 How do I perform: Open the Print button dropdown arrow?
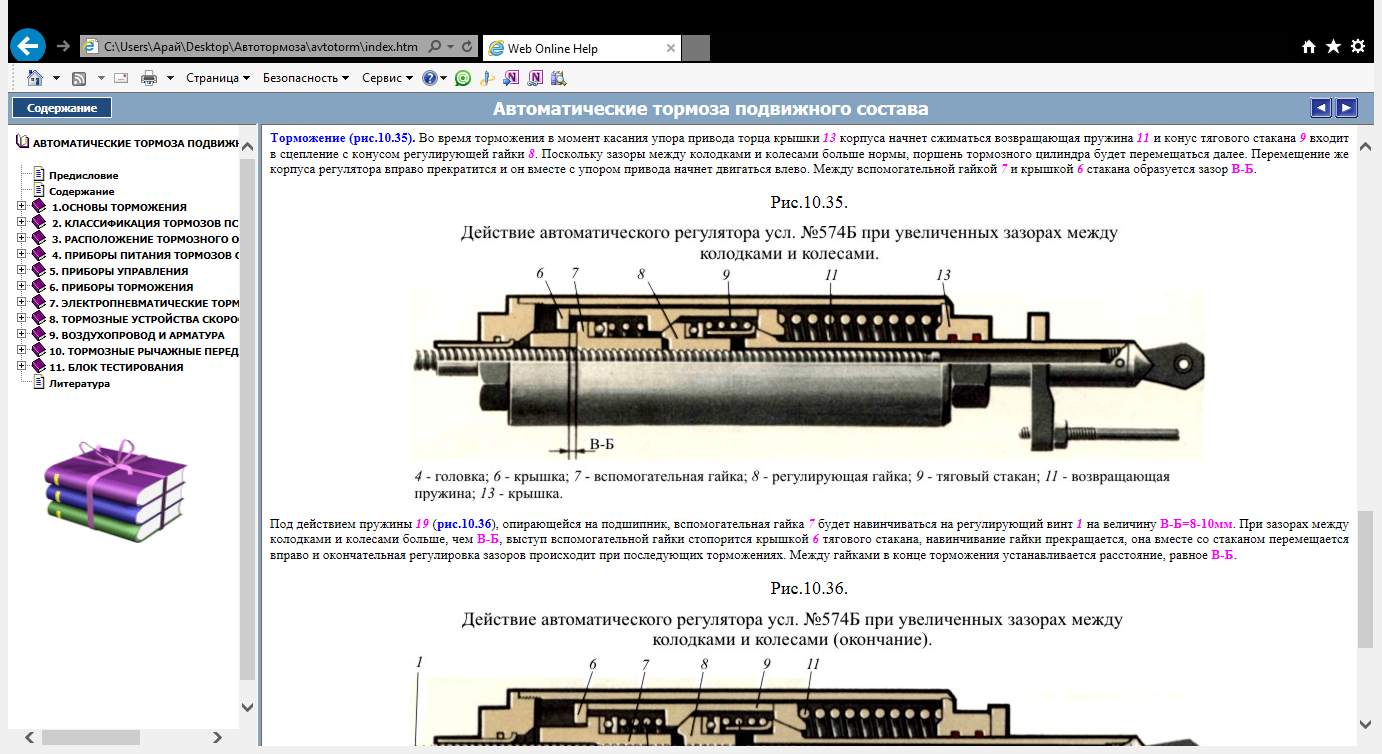[171, 78]
